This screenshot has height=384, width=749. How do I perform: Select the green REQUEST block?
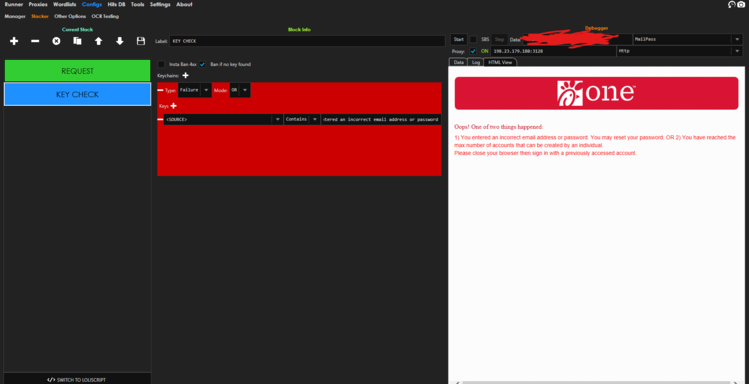77,71
